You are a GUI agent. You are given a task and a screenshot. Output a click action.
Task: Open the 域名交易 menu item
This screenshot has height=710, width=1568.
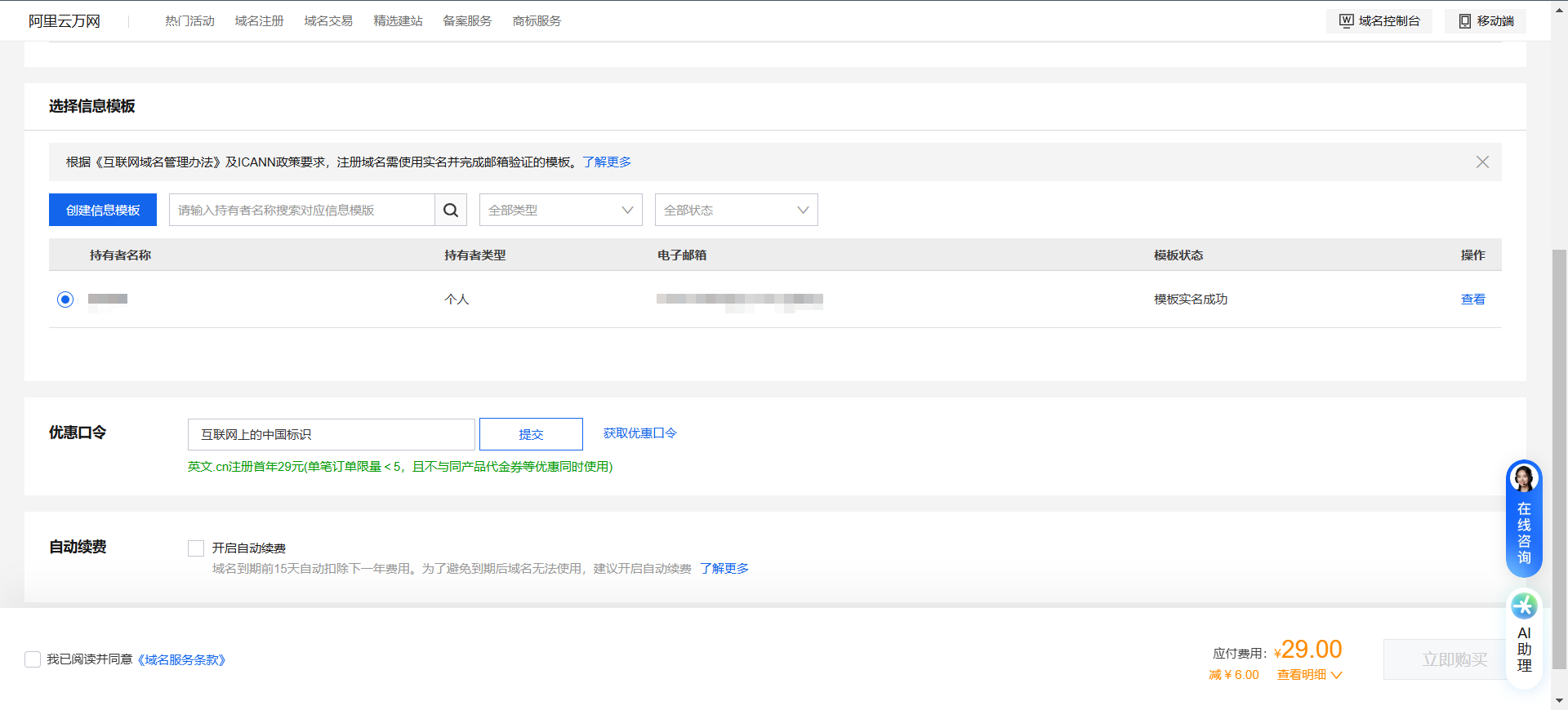(x=328, y=21)
